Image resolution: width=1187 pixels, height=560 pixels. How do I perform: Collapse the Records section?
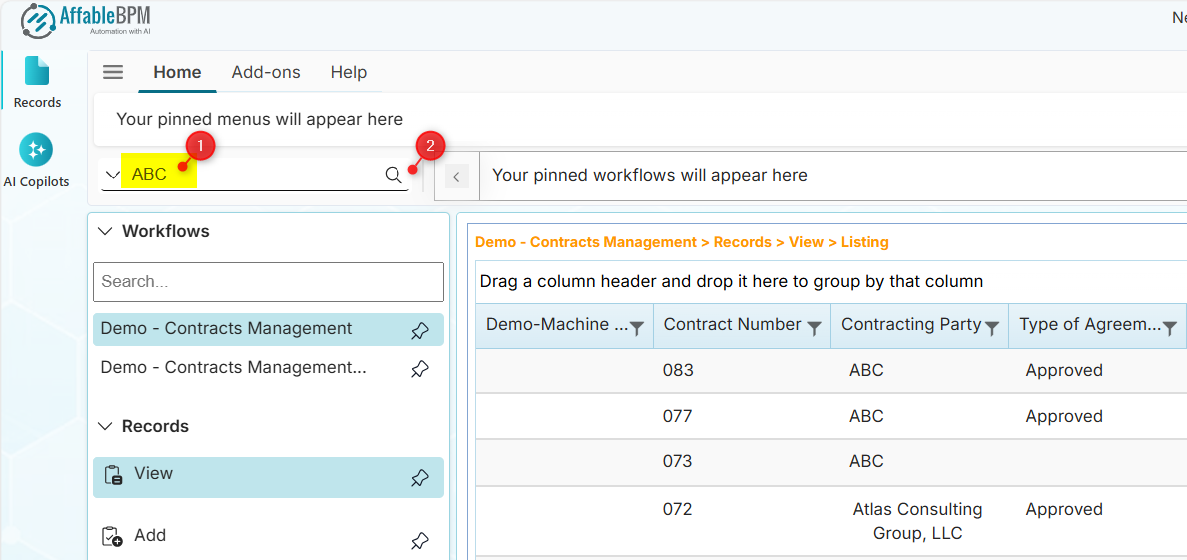(x=105, y=426)
